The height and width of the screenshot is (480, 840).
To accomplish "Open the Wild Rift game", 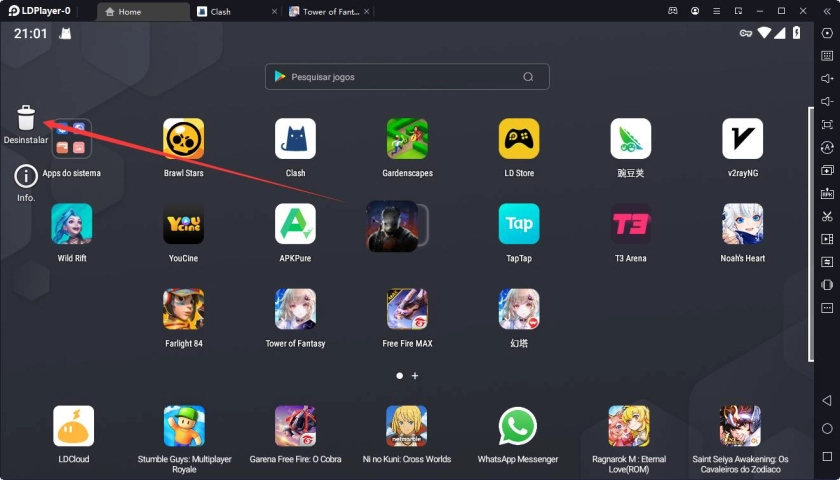I will click(72, 224).
